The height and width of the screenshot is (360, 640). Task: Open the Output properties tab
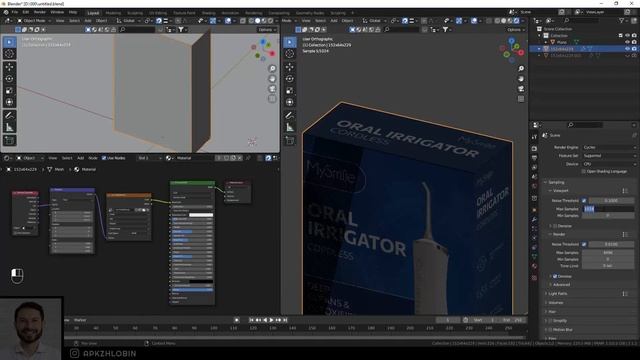tap(534, 158)
